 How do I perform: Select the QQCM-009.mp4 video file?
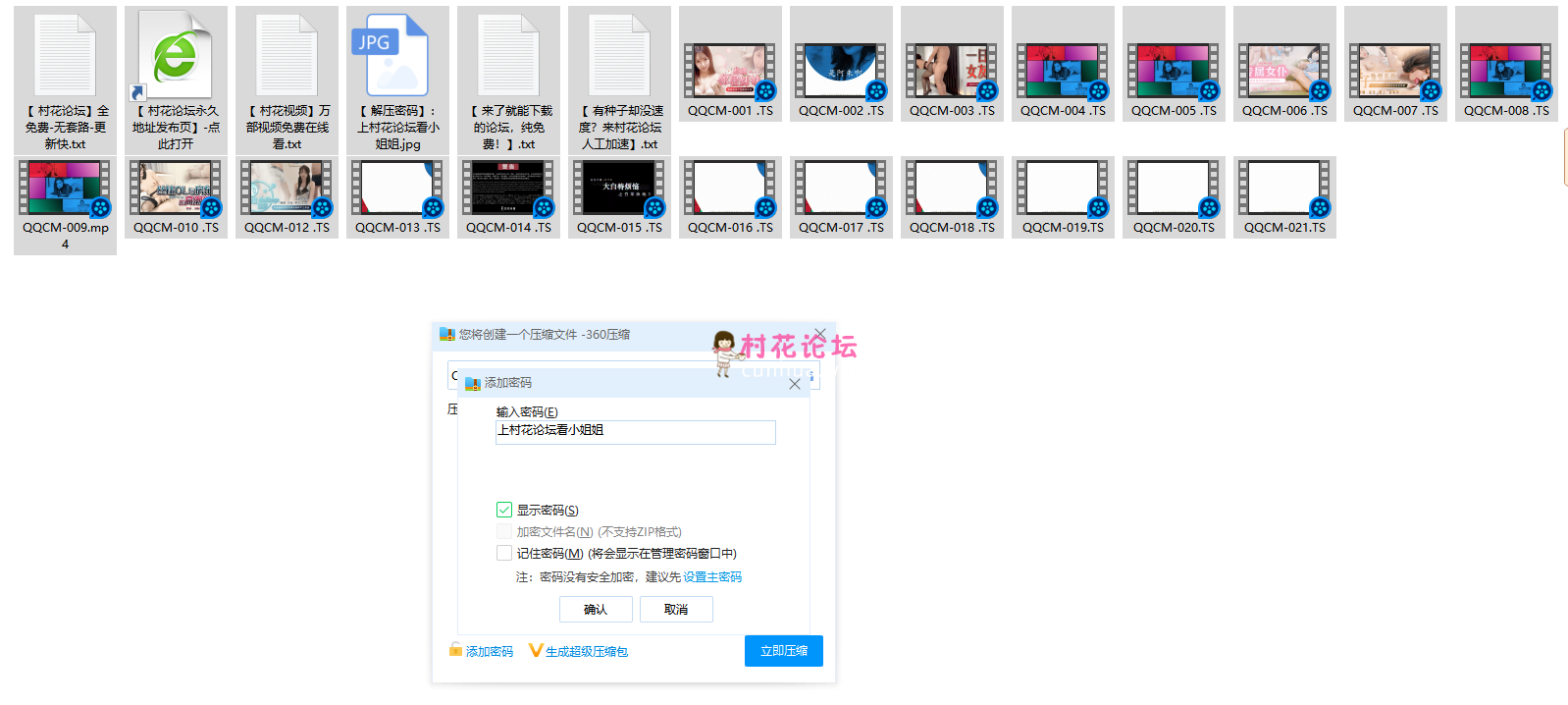(x=65, y=189)
